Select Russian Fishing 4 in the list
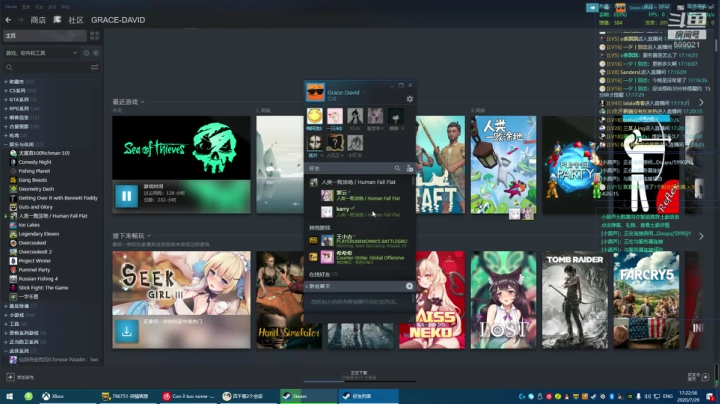Image resolution: width=720 pixels, height=404 pixels. [38, 279]
